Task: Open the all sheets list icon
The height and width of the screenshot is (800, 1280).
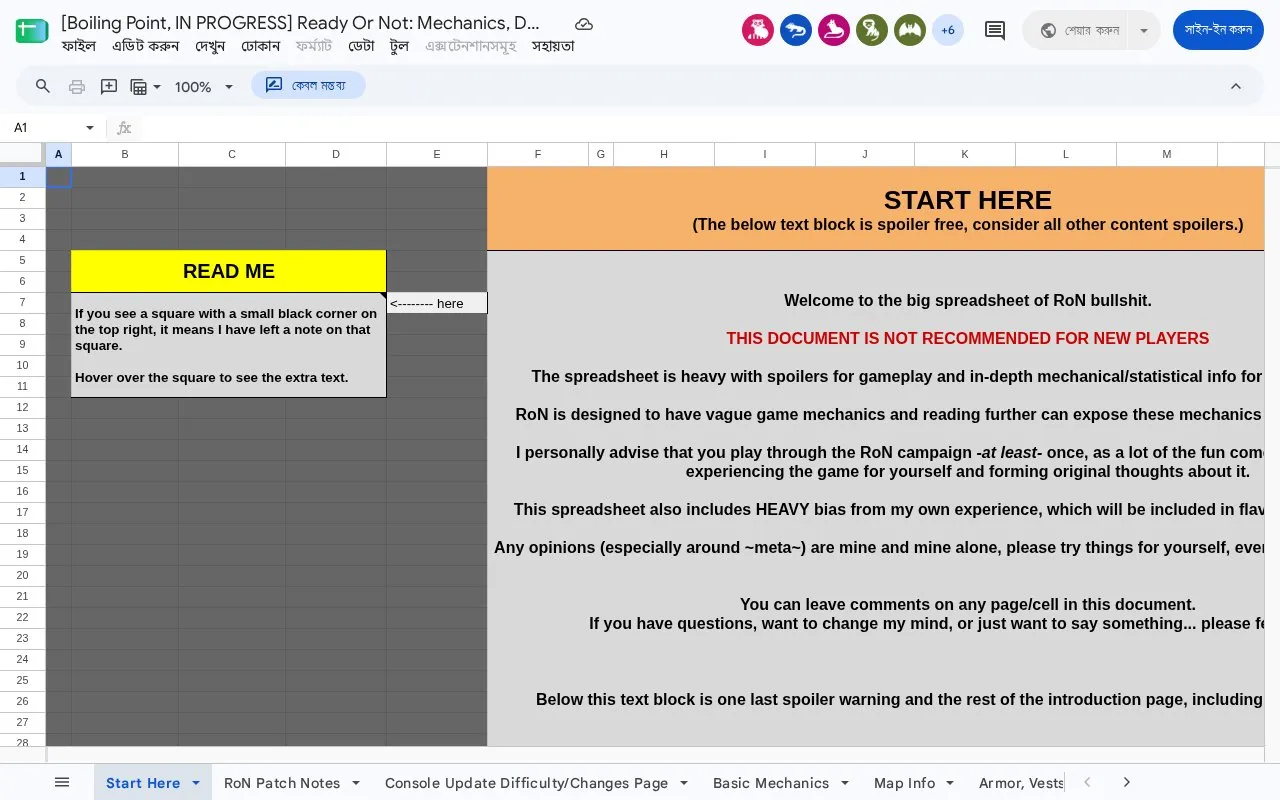Action: (62, 782)
